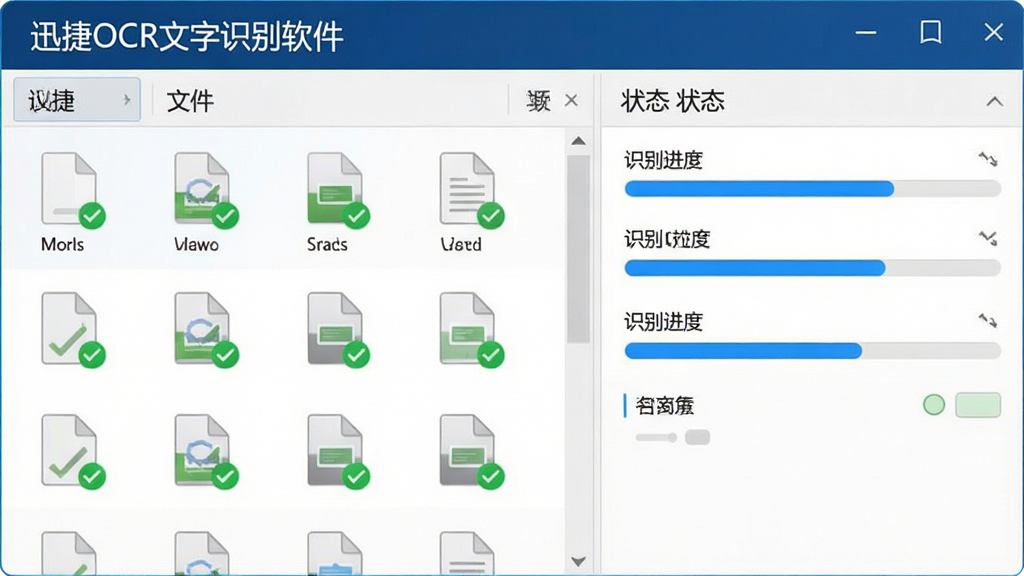Open the Morls file icon
This screenshot has height=576, width=1024.
point(69,189)
